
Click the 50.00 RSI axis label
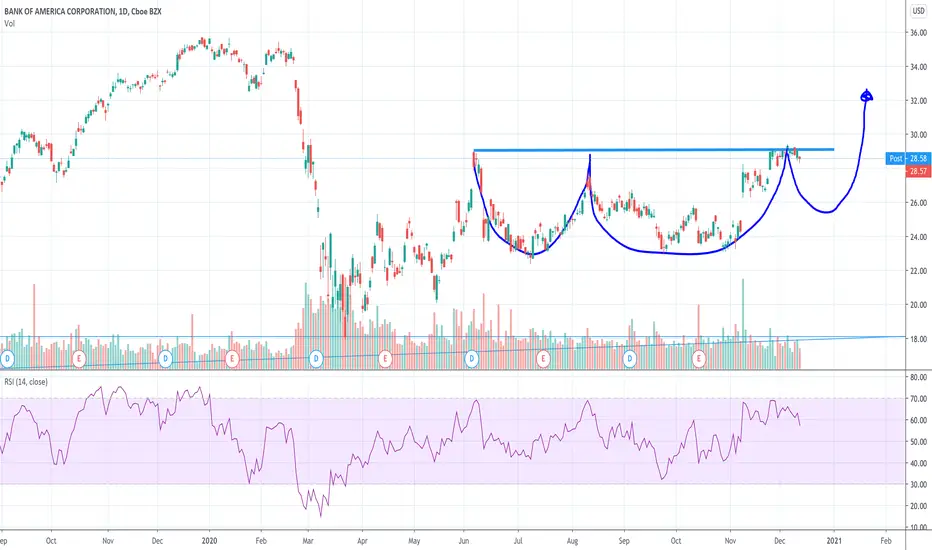click(x=918, y=442)
